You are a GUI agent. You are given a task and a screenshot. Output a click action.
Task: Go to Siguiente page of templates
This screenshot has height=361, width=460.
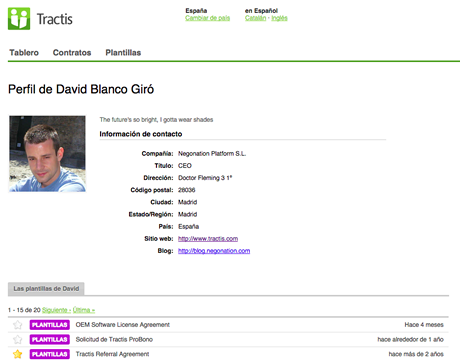coord(55,310)
